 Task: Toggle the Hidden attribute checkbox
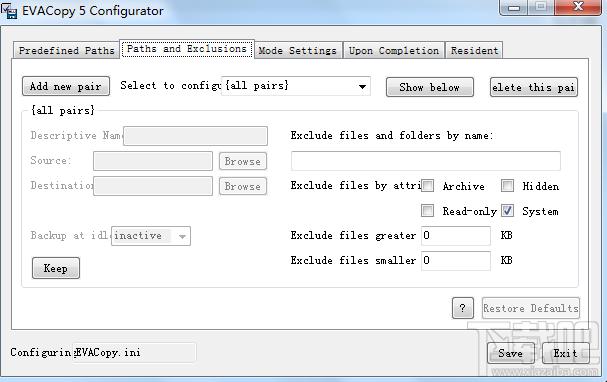click(x=508, y=186)
